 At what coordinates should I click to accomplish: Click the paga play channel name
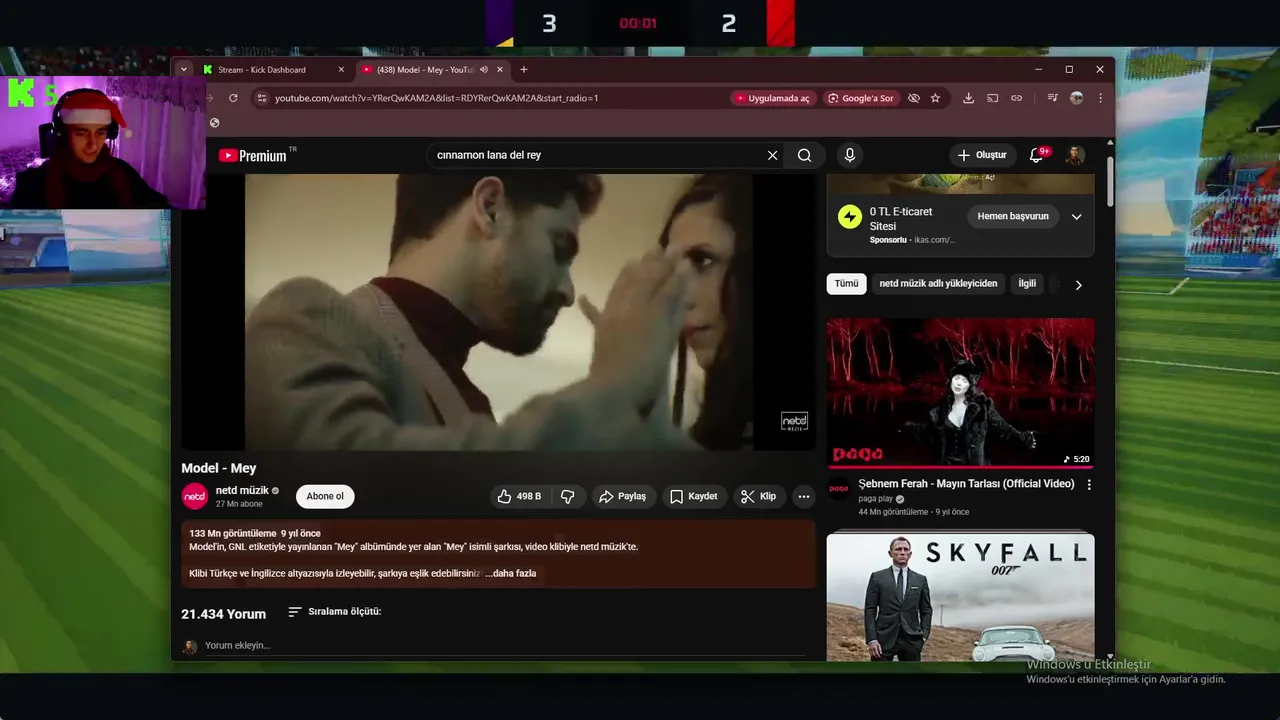coord(875,499)
